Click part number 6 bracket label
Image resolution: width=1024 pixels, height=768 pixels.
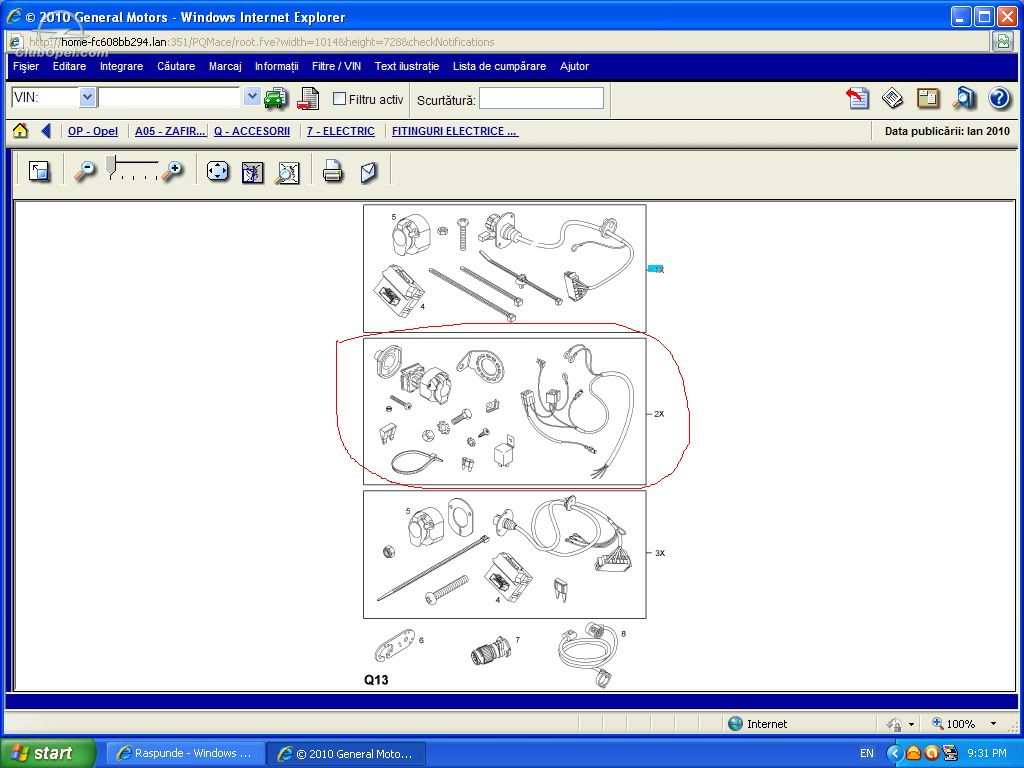tap(421, 640)
